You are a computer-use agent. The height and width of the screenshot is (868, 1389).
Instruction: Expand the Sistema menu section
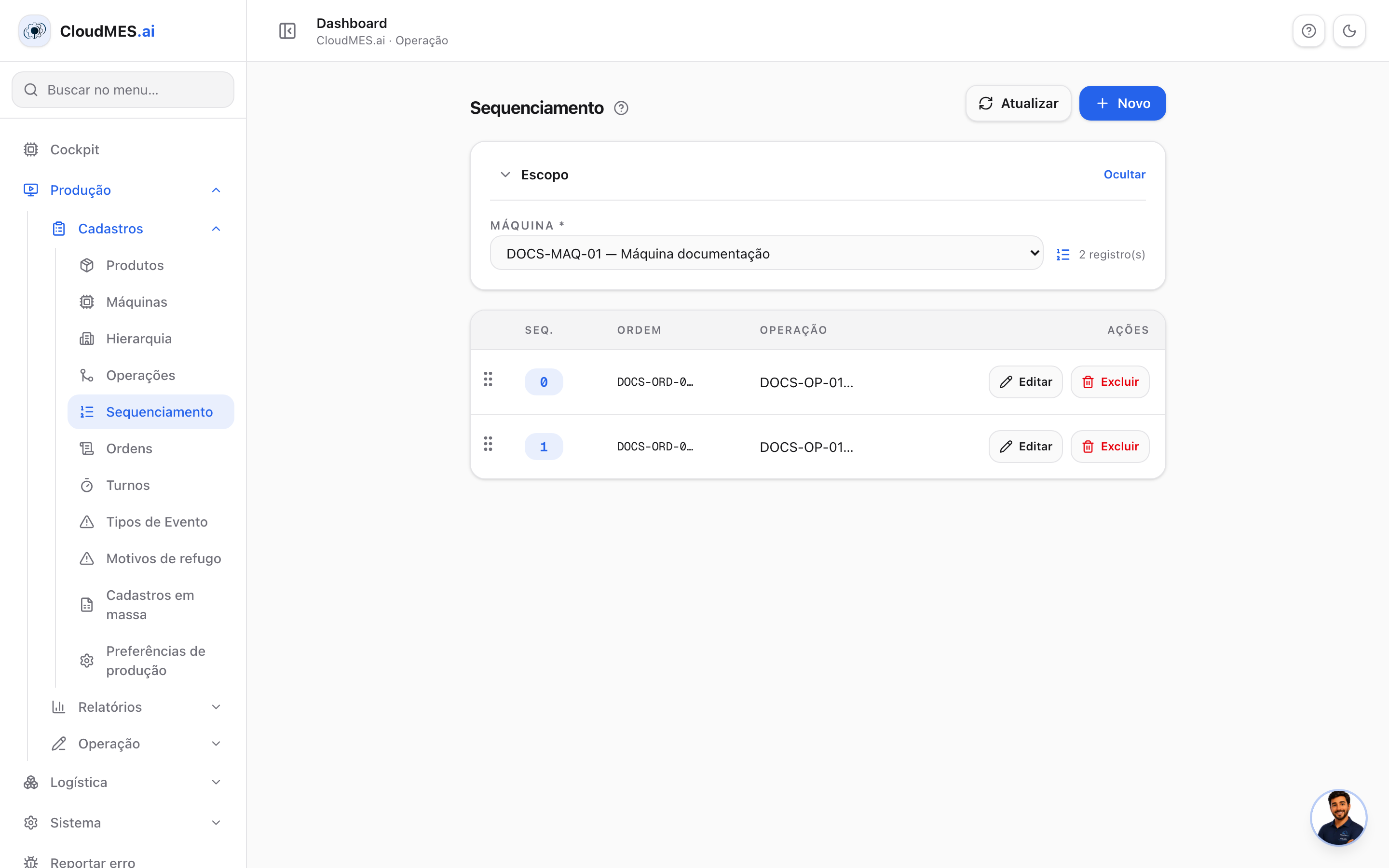point(123,823)
